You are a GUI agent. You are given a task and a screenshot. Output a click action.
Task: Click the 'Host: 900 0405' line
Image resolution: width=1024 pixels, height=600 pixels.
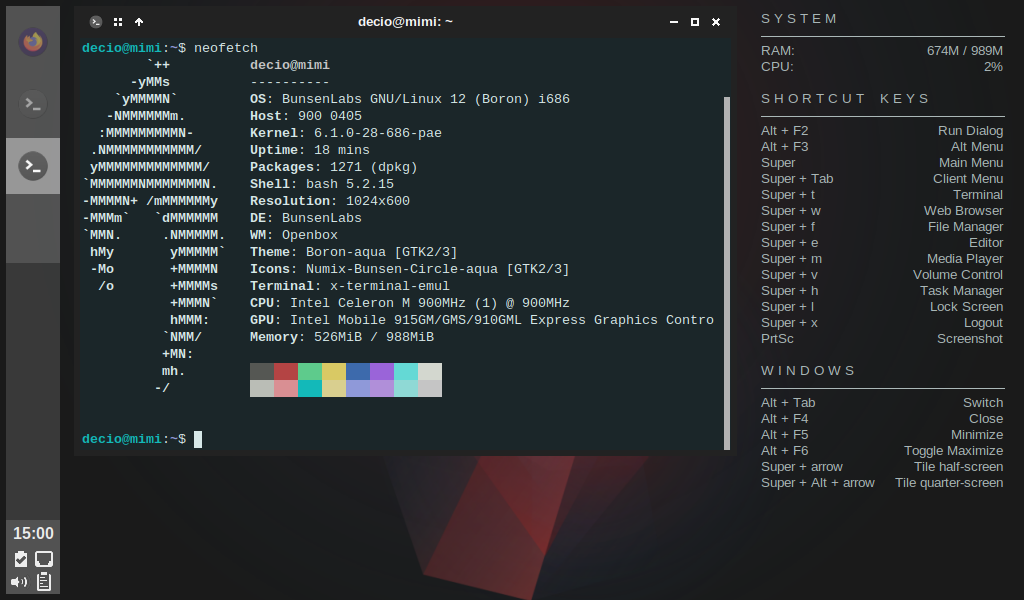point(306,116)
